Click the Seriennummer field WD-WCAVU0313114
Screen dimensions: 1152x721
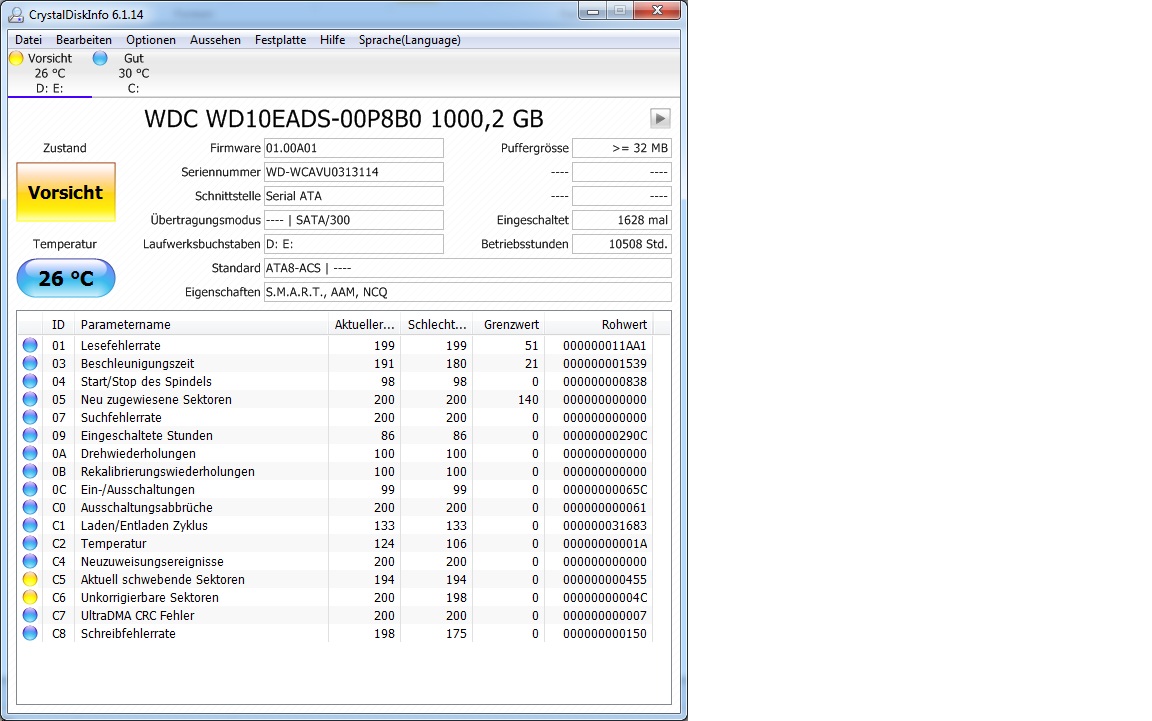click(x=353, y=172)
